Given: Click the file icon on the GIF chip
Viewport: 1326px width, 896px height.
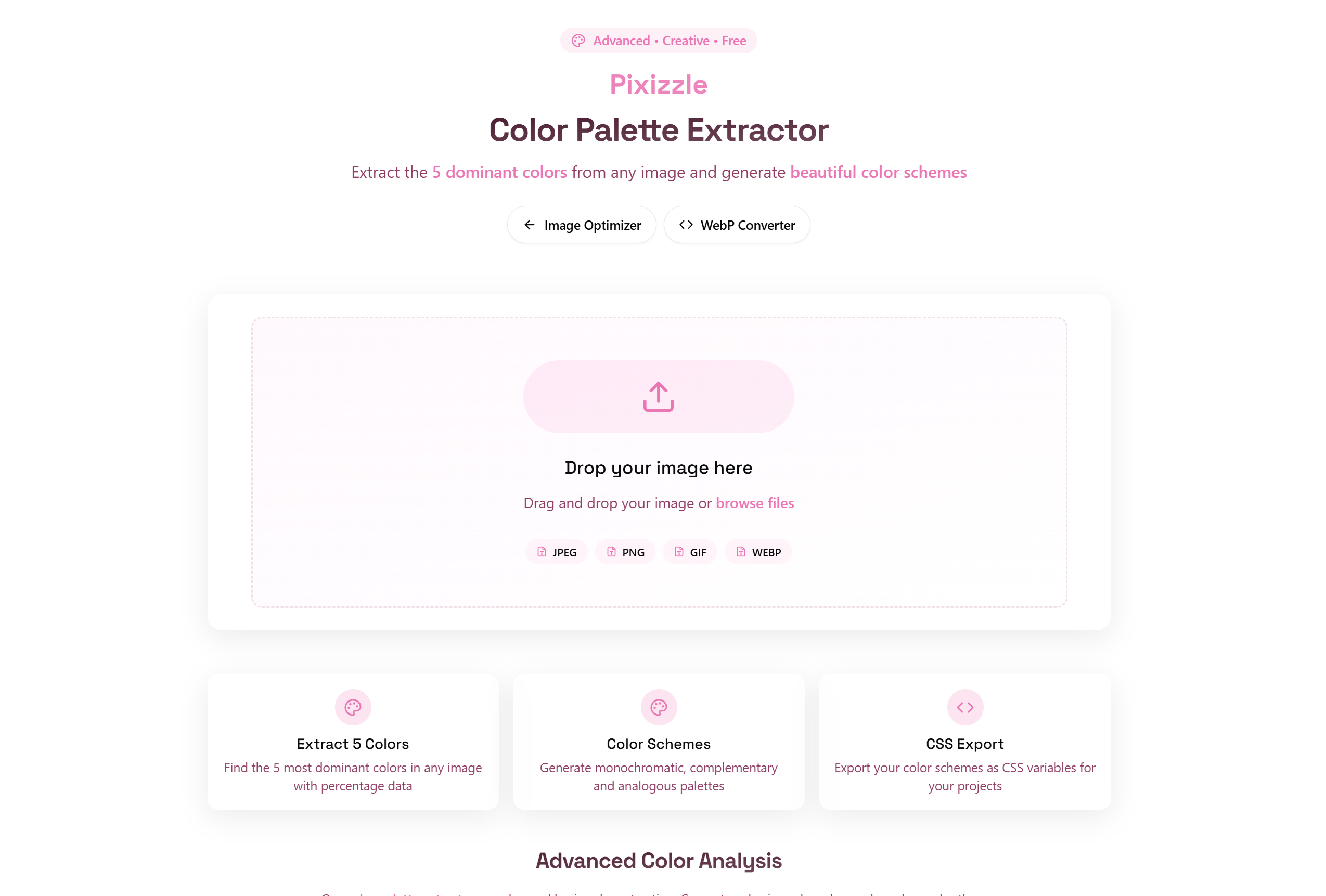Looking at the screenshot, I should click(678, 552).
